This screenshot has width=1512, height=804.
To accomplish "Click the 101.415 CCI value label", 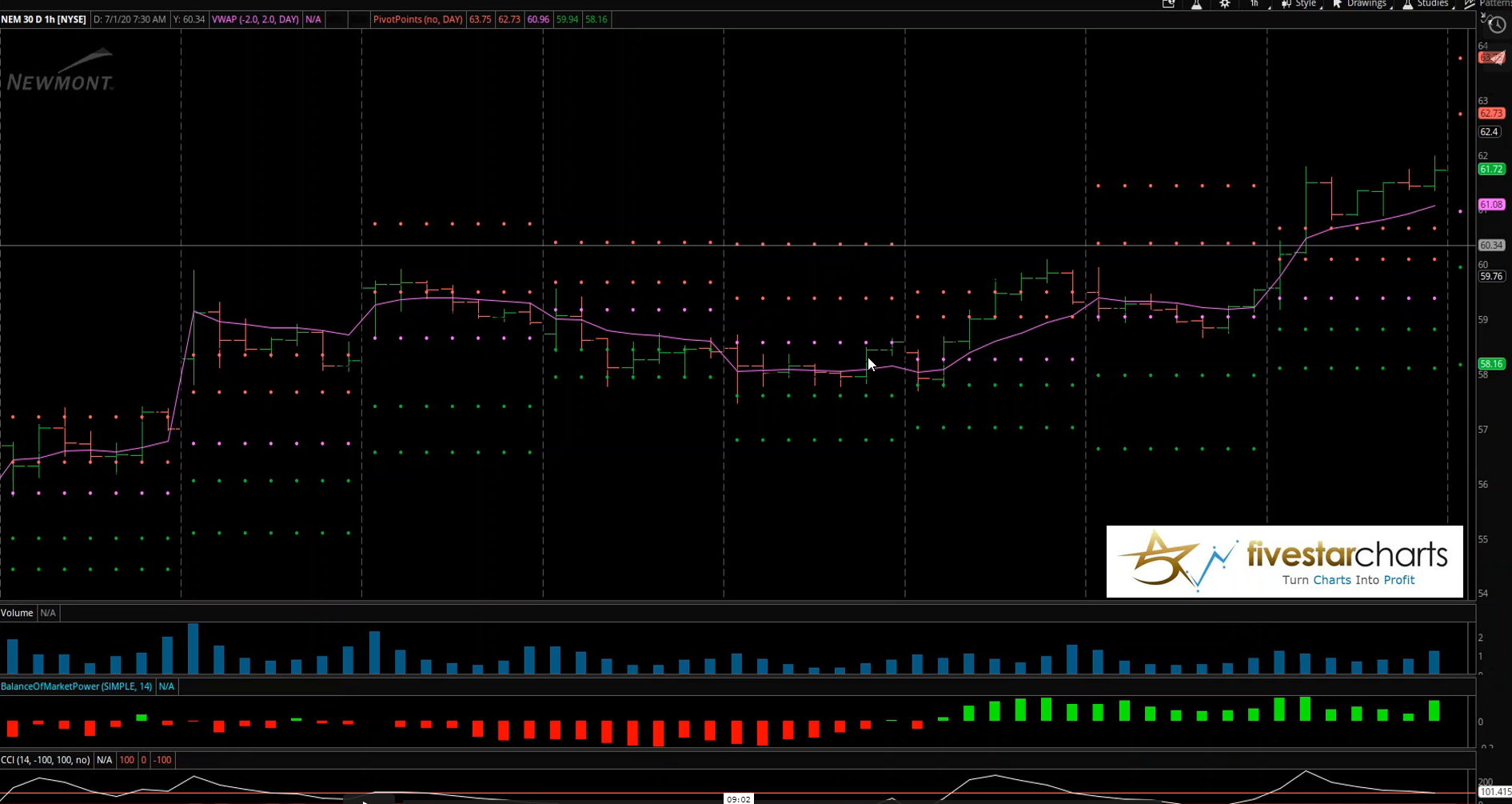I will pyautogui.click(x=1494, y=792).
